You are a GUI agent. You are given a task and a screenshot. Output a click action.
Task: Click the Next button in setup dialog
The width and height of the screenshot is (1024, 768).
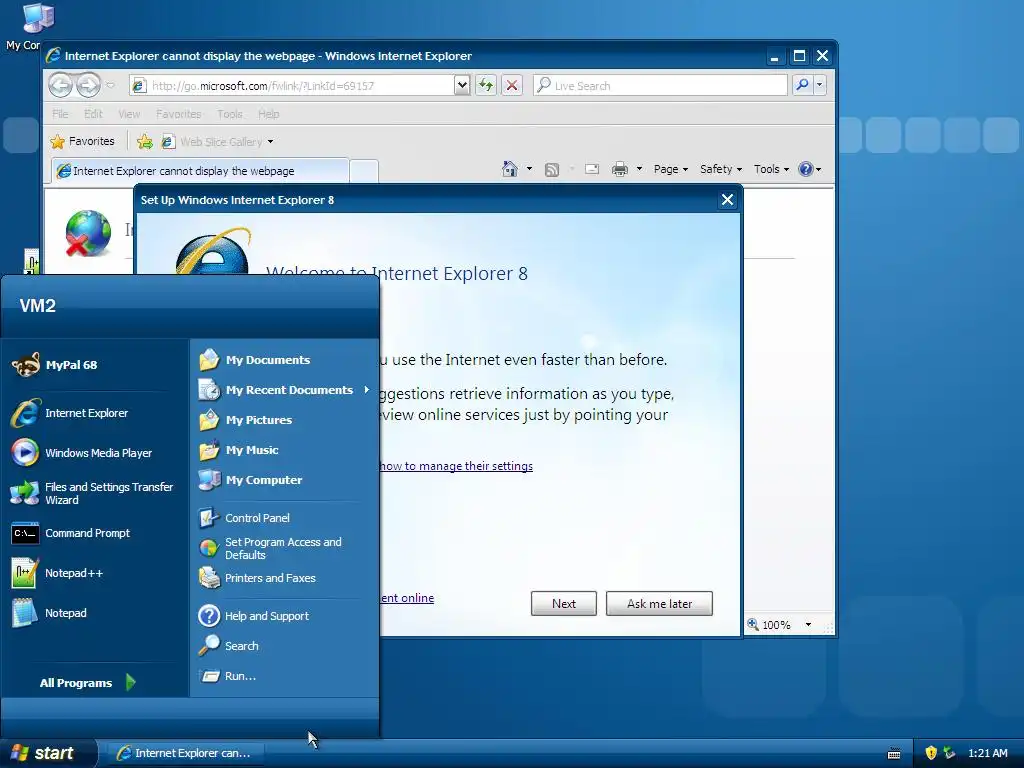coord(564,603)
